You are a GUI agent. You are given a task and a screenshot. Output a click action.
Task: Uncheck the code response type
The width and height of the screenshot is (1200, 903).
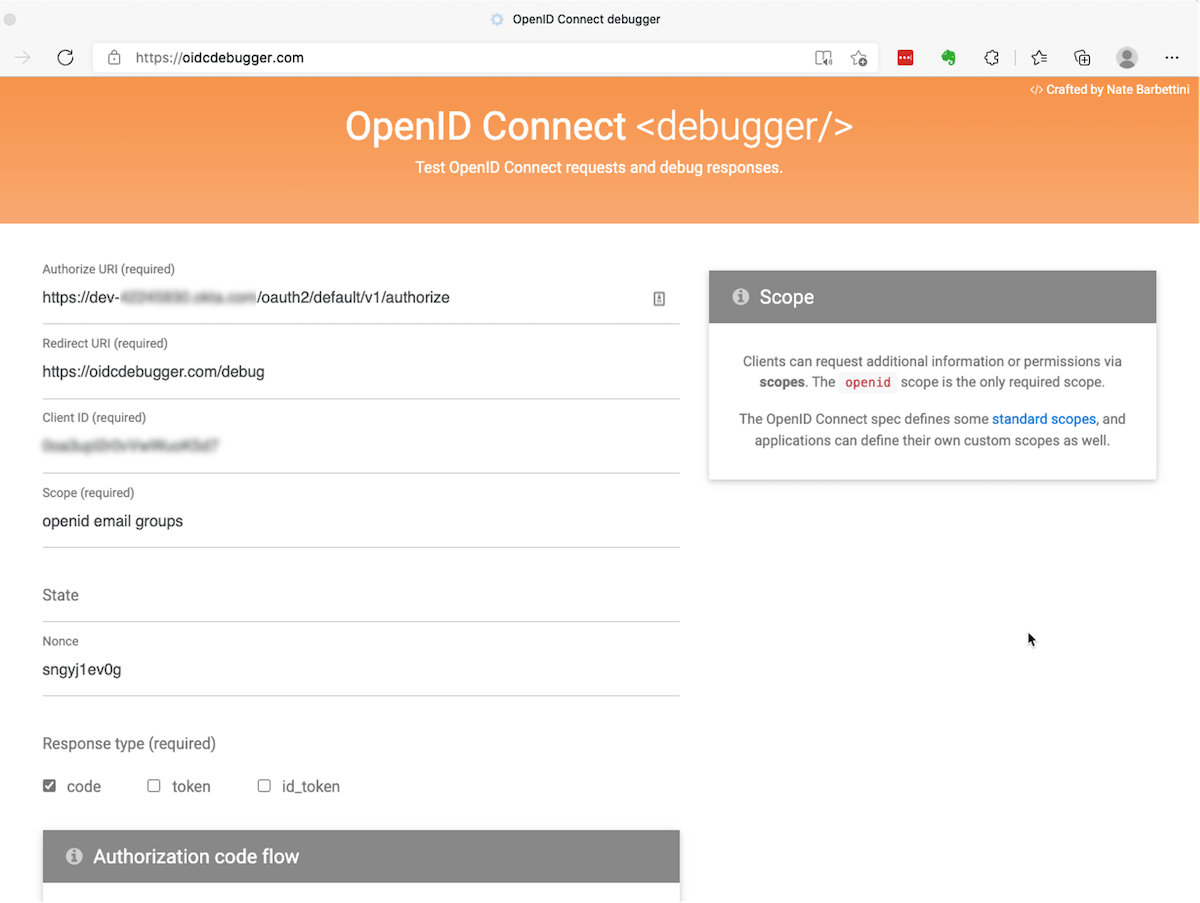49,786
